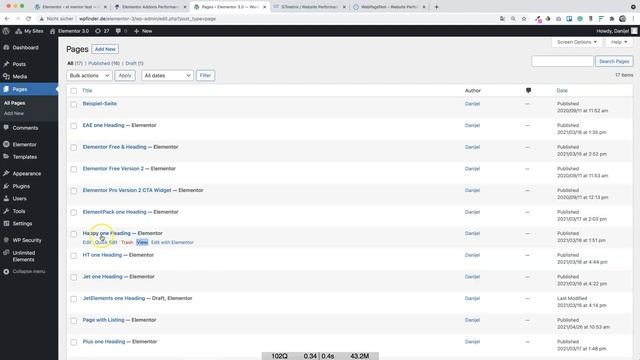Toggle the select-all checkbox in table header
Viewport: 640px width, 360px height.
73,91
